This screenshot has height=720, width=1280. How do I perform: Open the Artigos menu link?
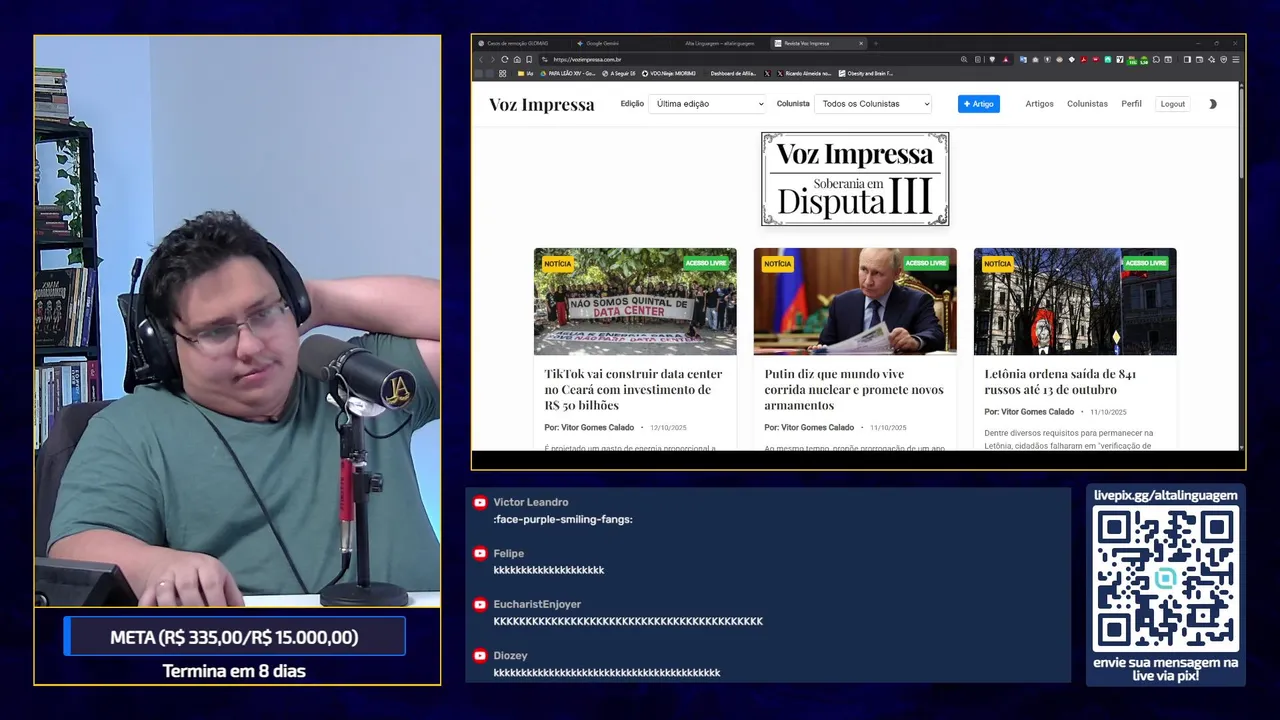[1039, 104]
